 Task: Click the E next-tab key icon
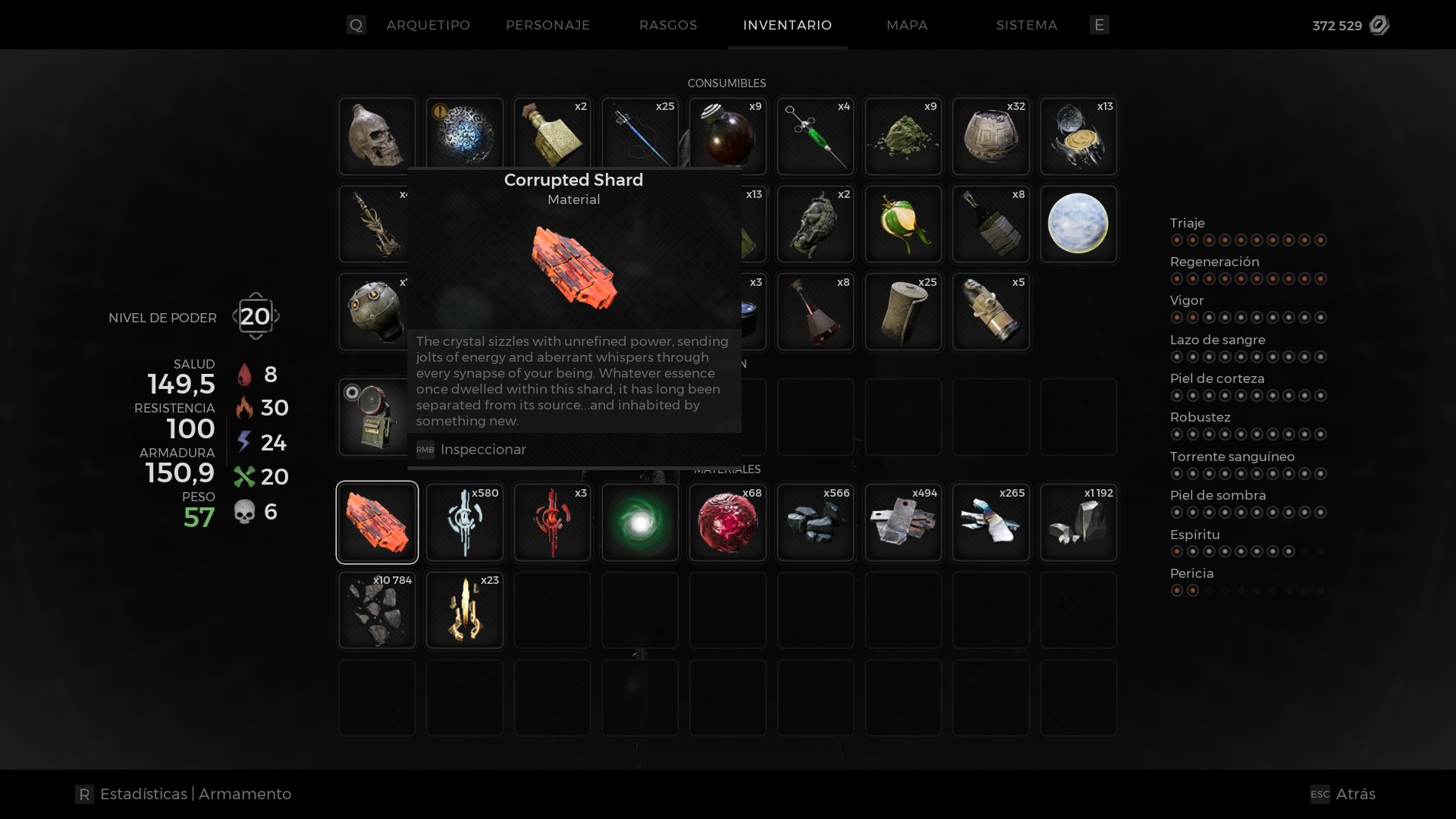click(x=1100, y=25)
